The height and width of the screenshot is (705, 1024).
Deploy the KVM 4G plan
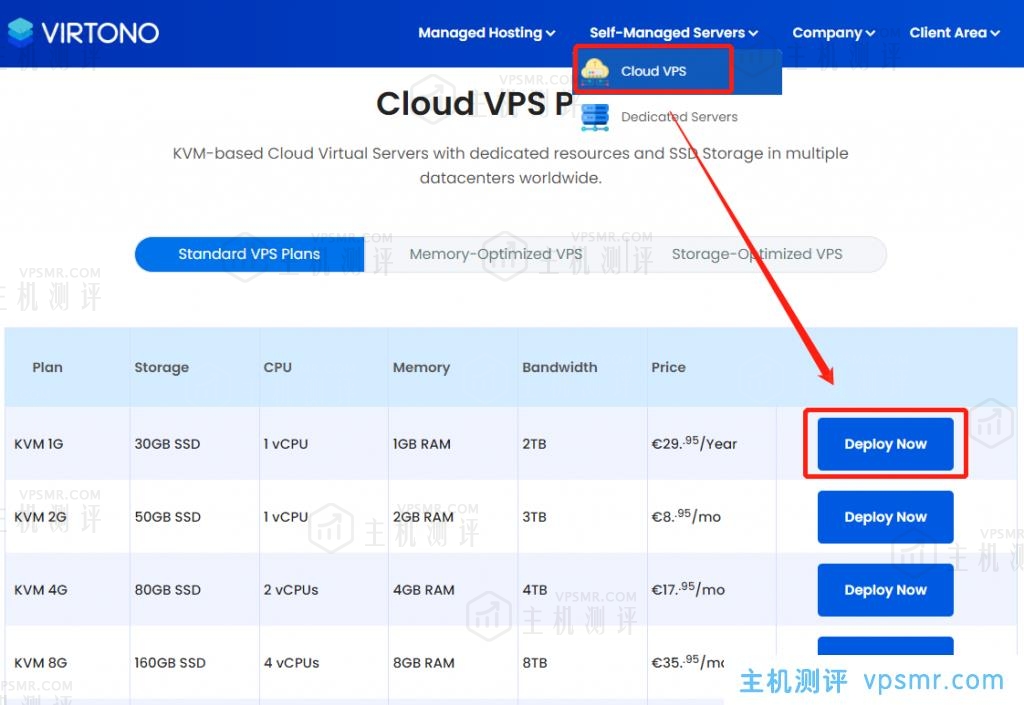coord(885,590)
